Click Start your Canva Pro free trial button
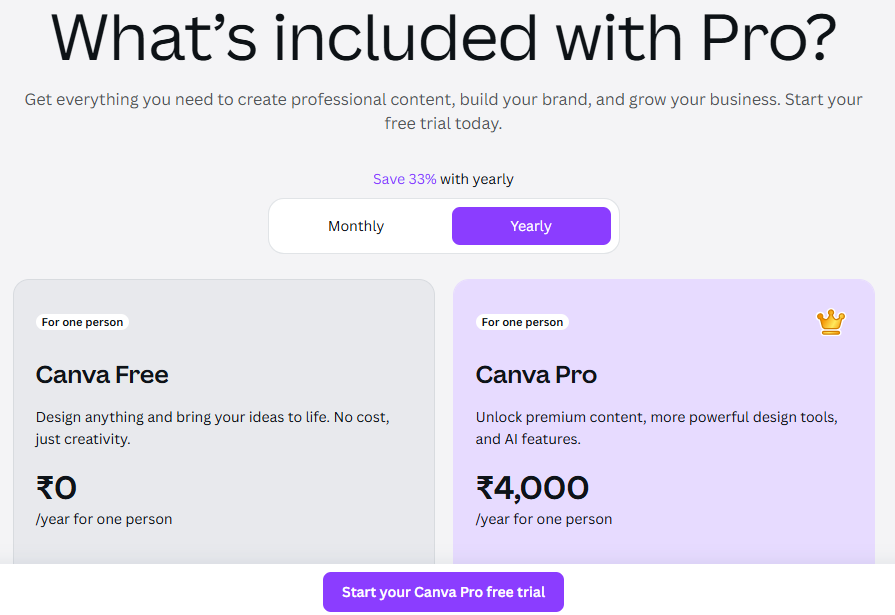 coord(443,592)
